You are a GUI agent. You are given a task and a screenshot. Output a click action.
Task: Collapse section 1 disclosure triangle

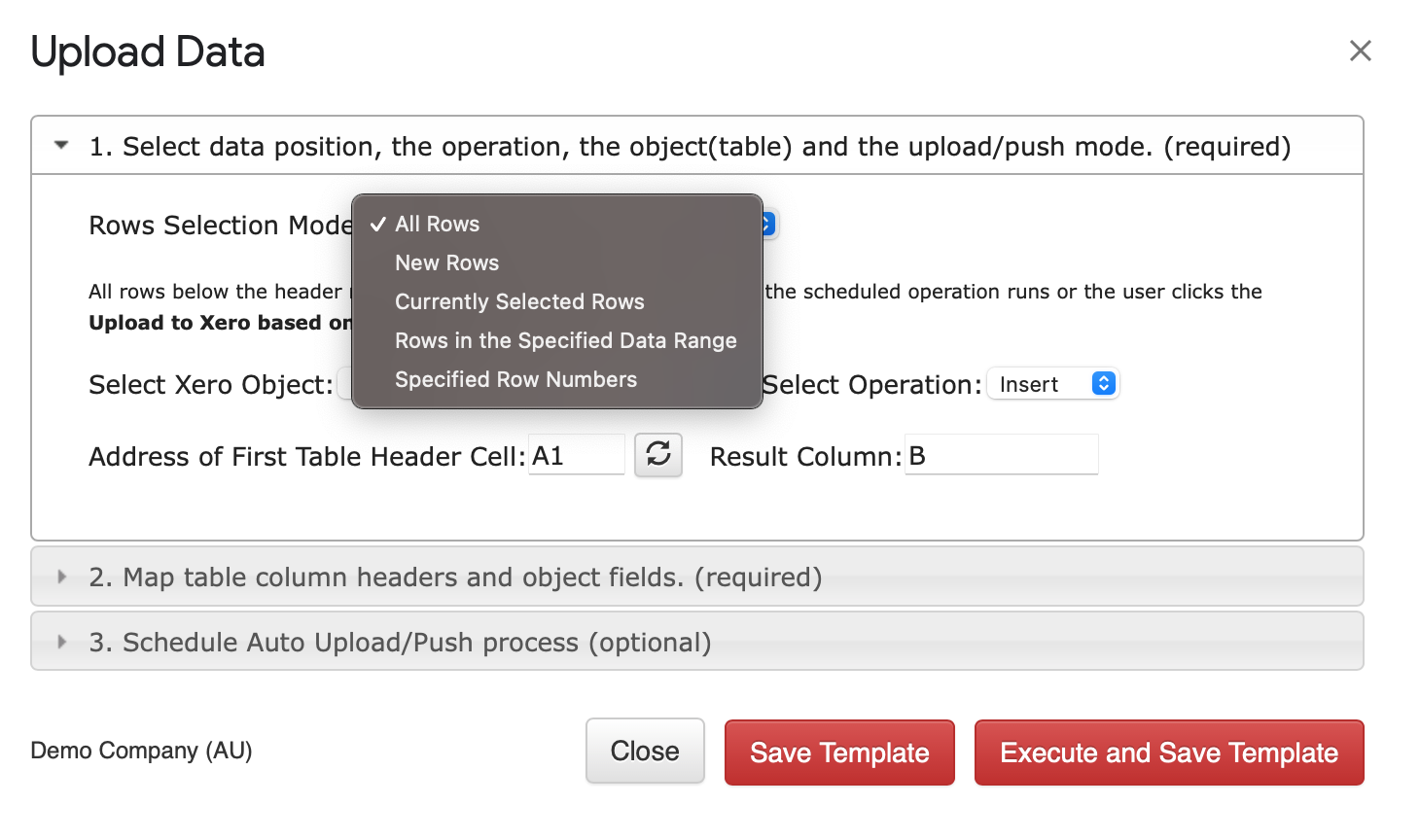pos(61,146)
